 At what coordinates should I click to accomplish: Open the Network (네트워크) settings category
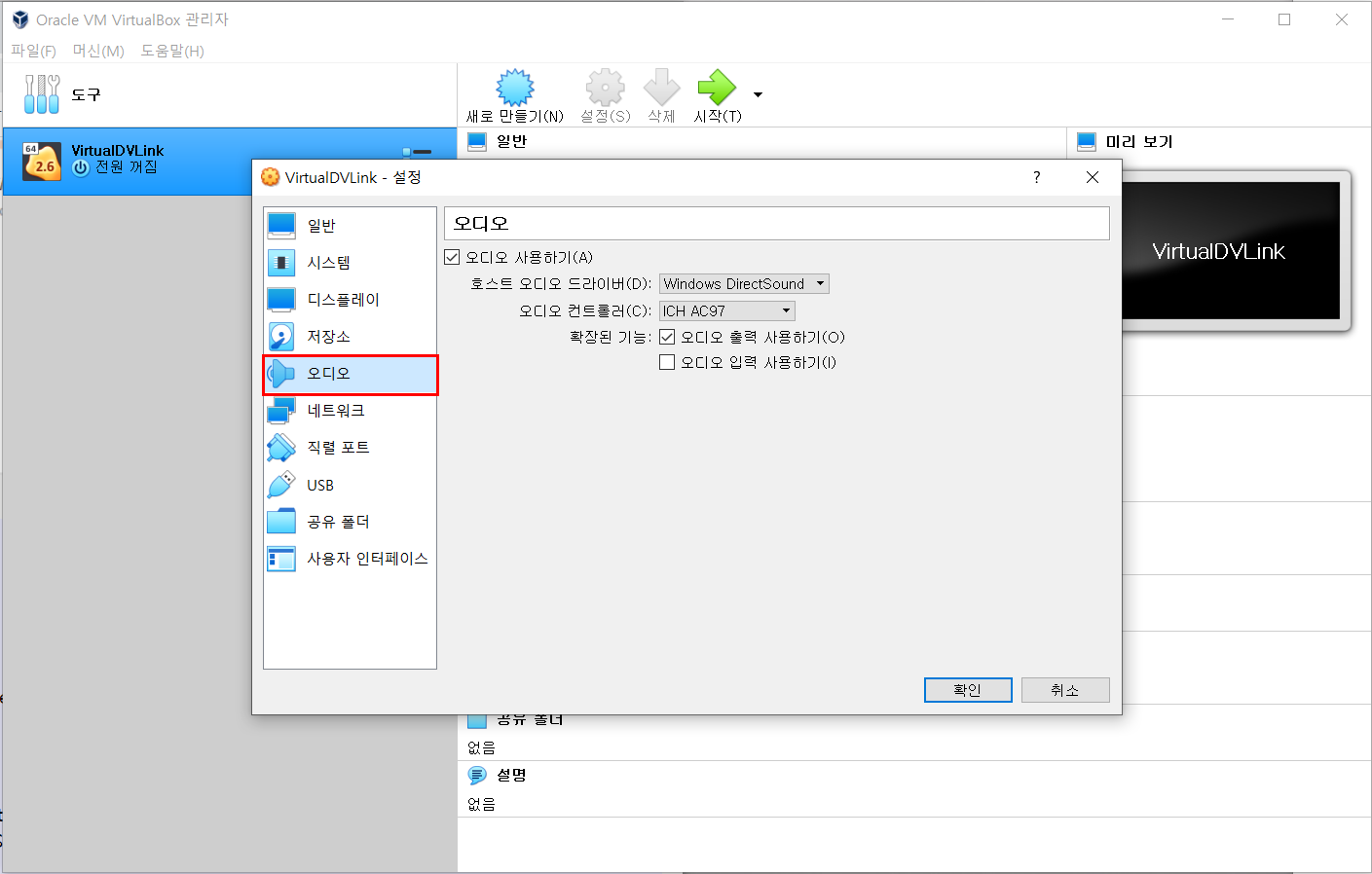pos(350,411)
